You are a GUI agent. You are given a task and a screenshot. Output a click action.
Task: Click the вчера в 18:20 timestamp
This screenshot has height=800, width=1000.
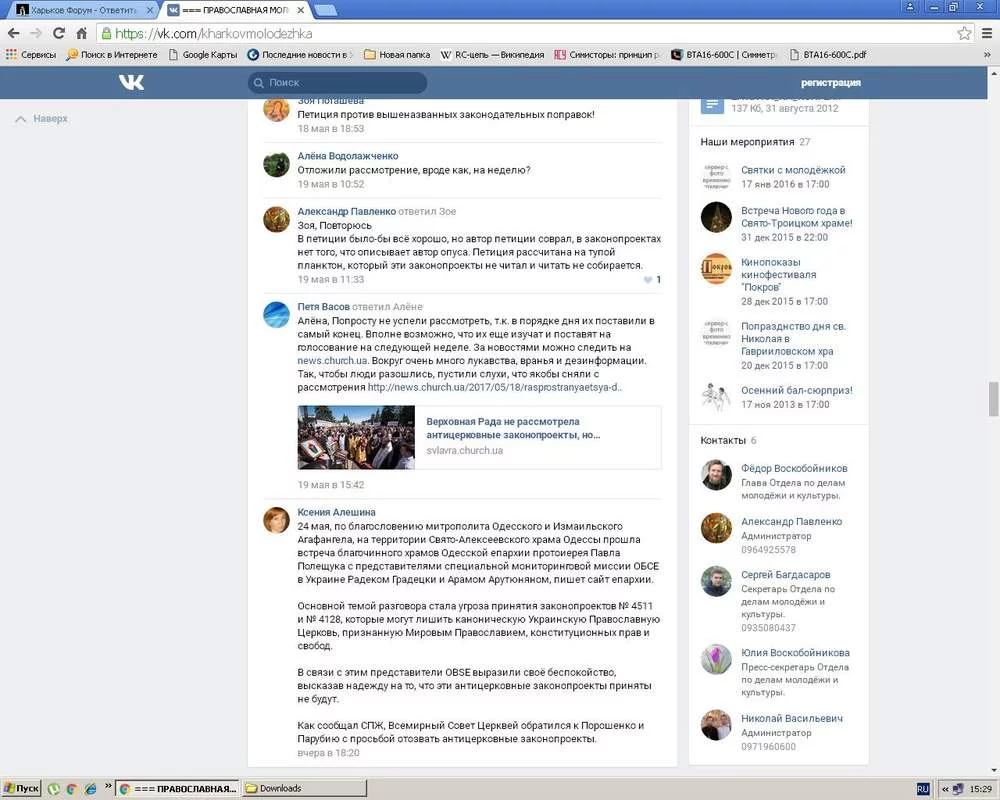click(328, 753)
